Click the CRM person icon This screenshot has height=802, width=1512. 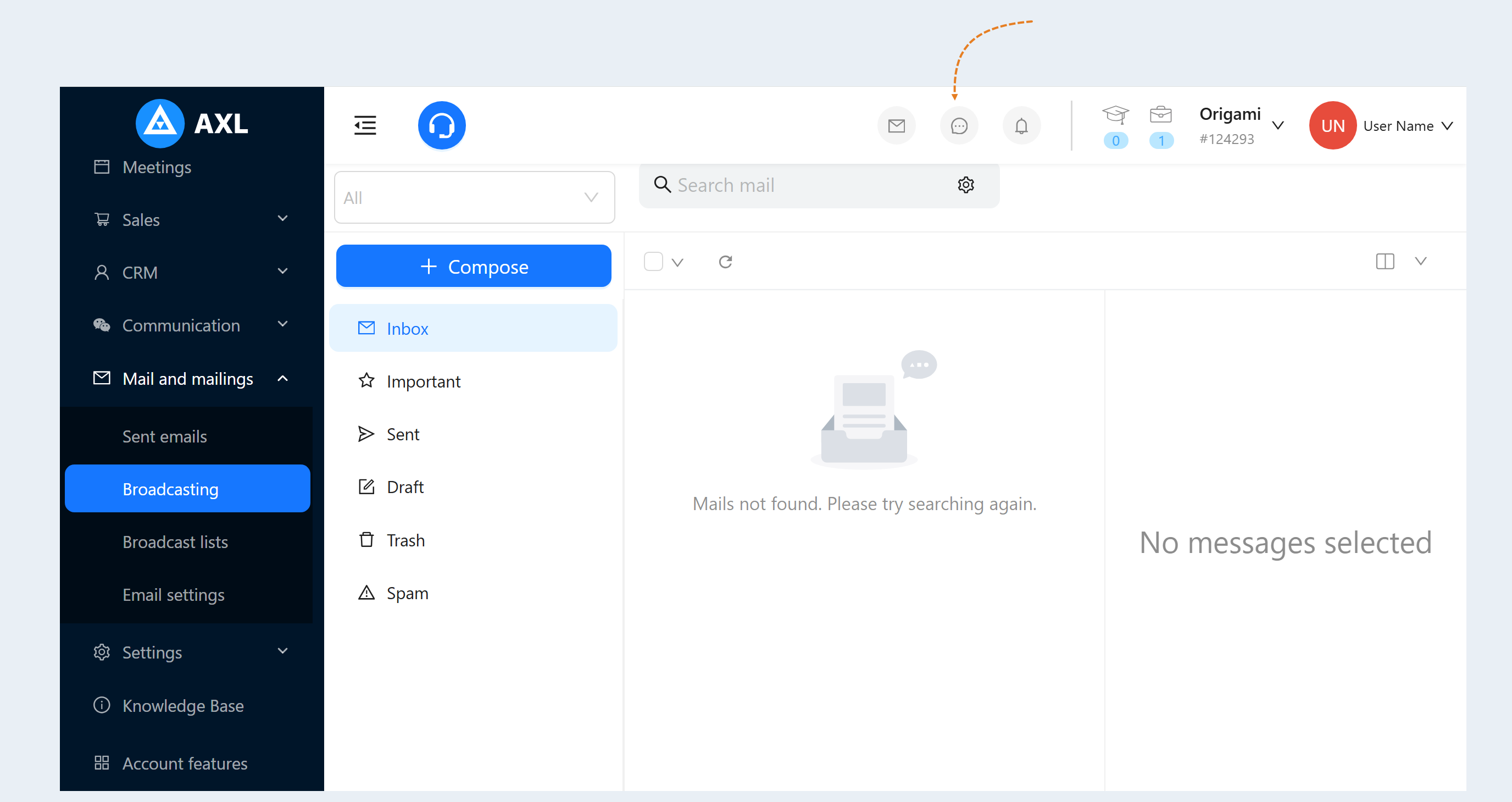pyautogui.click(x=102, y=273)
